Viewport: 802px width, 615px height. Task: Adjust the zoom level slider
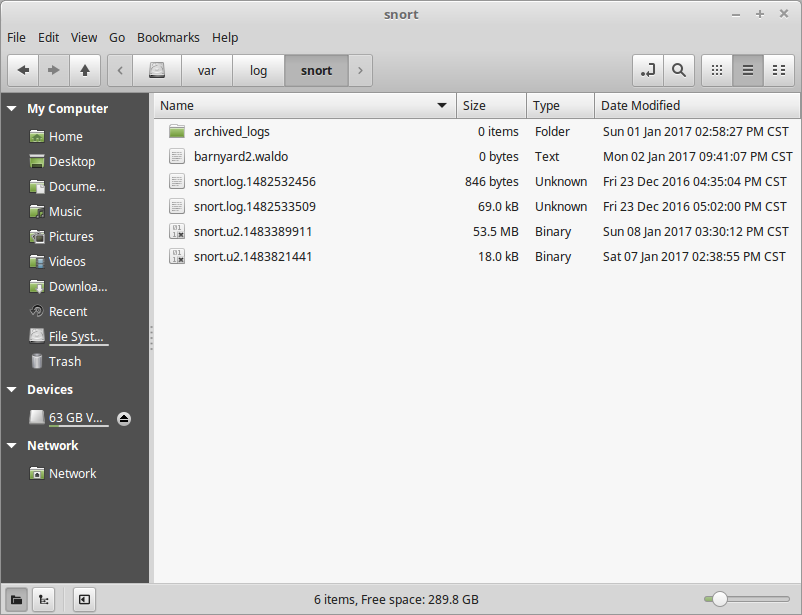[717, 599]
